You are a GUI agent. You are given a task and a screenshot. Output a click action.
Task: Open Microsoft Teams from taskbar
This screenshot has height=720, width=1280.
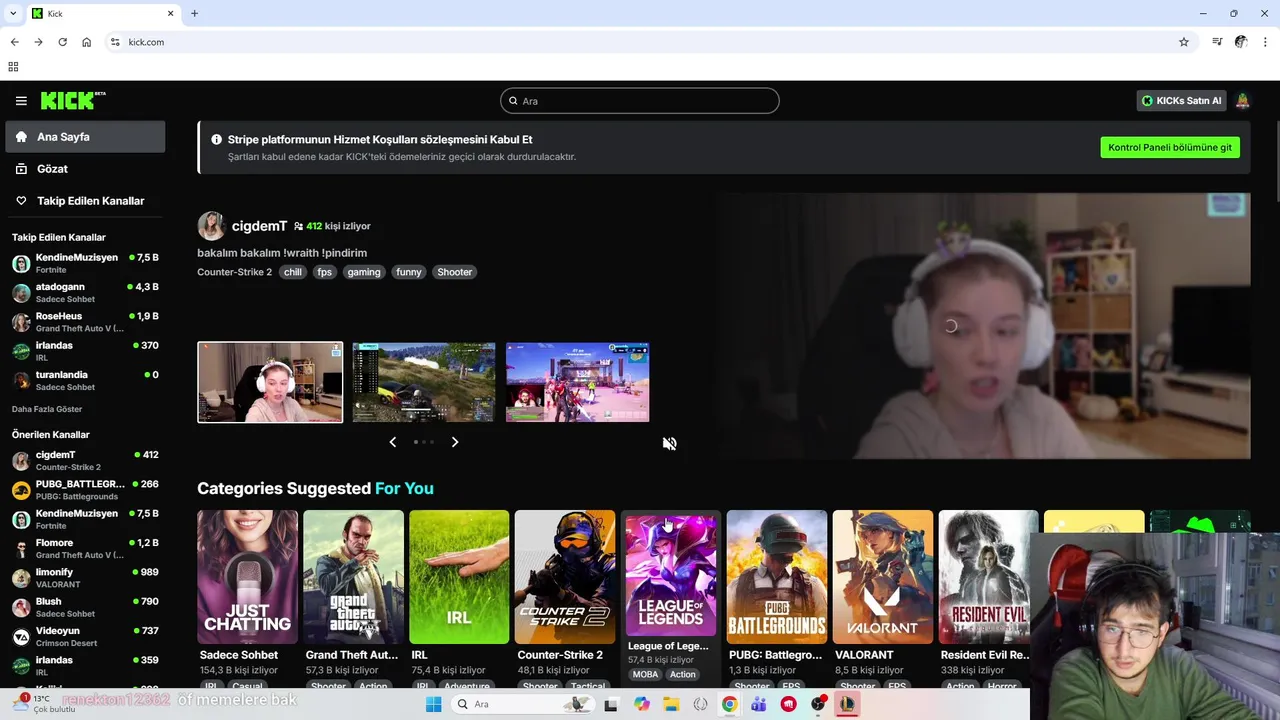(759, 704)
